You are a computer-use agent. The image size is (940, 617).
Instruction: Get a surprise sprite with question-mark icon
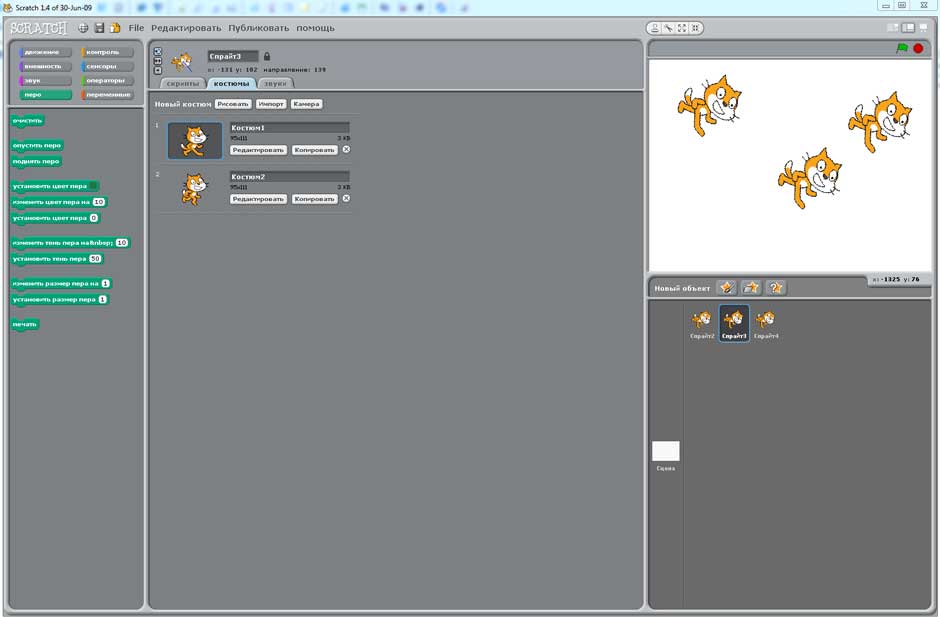point(775,288)
